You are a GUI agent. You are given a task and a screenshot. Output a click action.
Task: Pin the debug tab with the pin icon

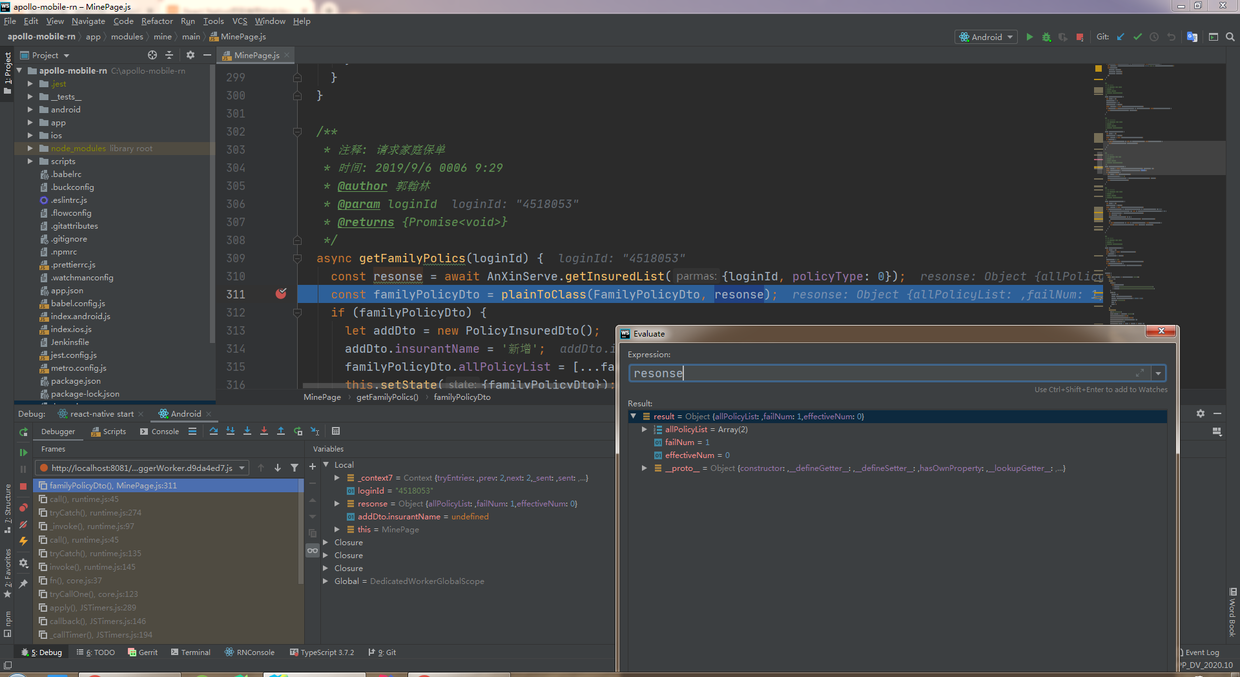click(24, 583)
